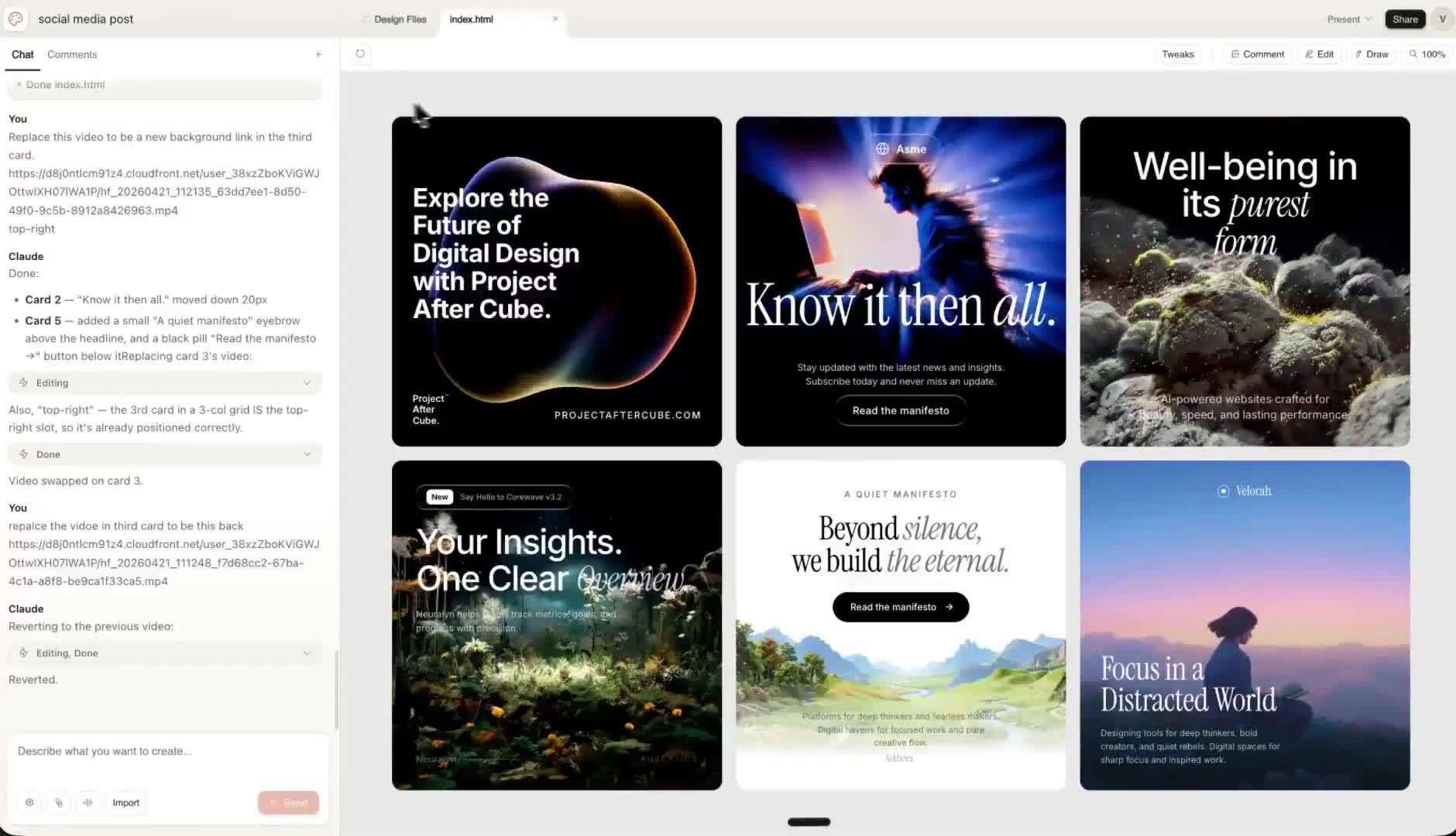
Task: Click the user avatar V
Action: click(x=1442, y=19)
